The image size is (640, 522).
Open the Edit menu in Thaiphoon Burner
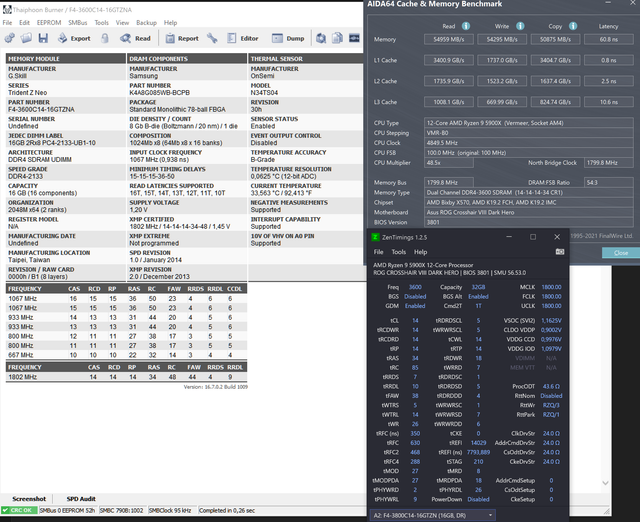(x=24, y=23)
